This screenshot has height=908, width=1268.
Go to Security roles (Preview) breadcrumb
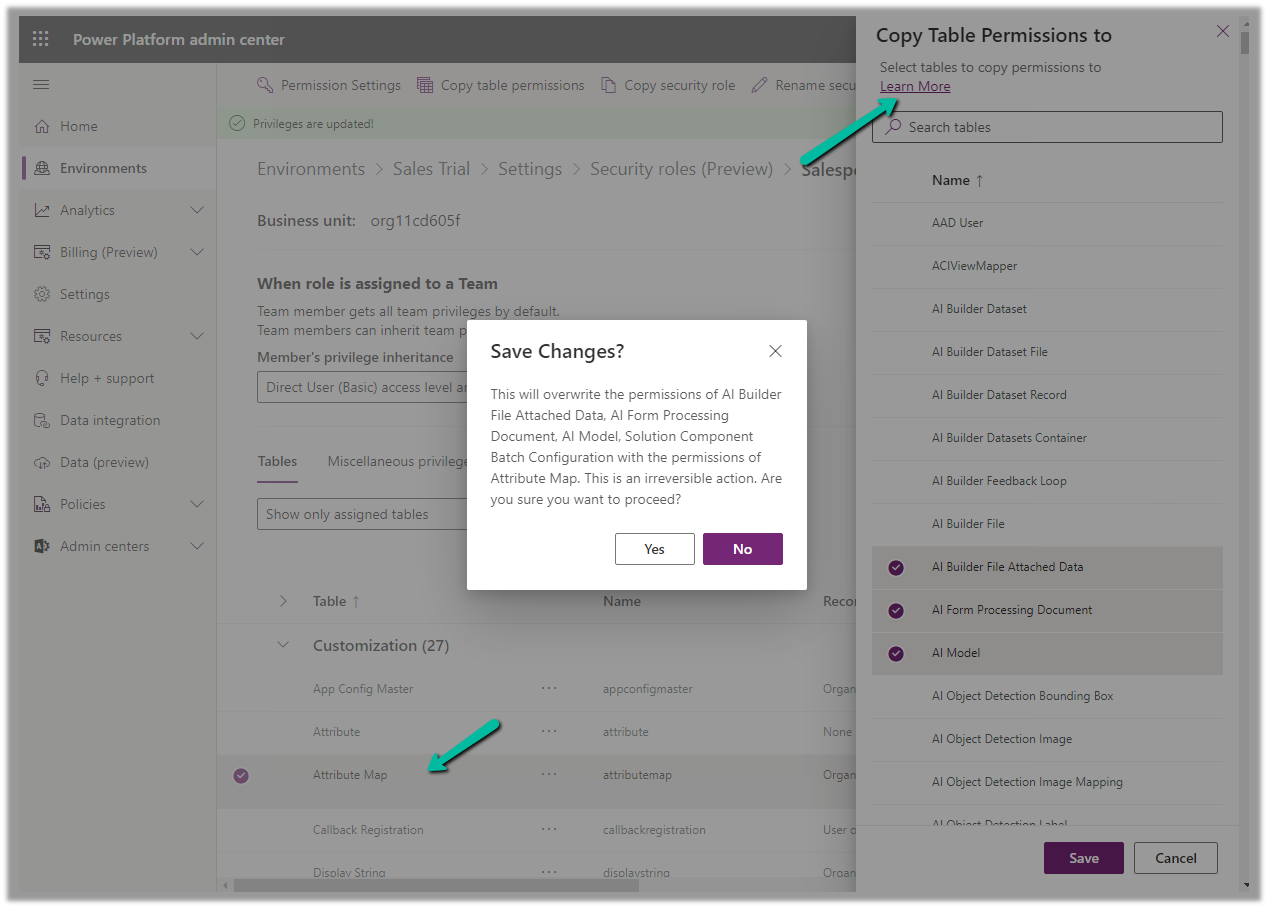pyautogui.click(x=682, y=169)
